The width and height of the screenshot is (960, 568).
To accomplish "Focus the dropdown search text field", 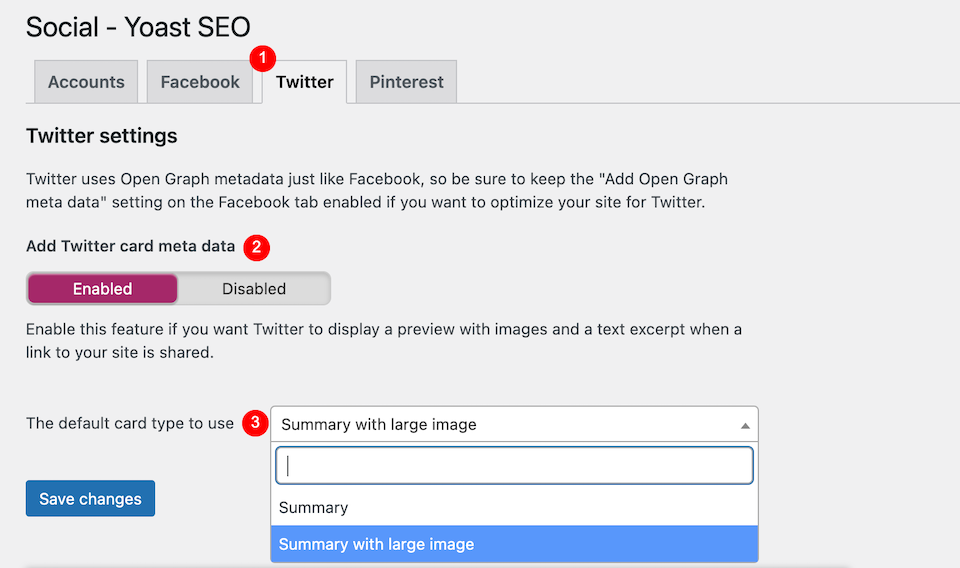I will 514,465.
